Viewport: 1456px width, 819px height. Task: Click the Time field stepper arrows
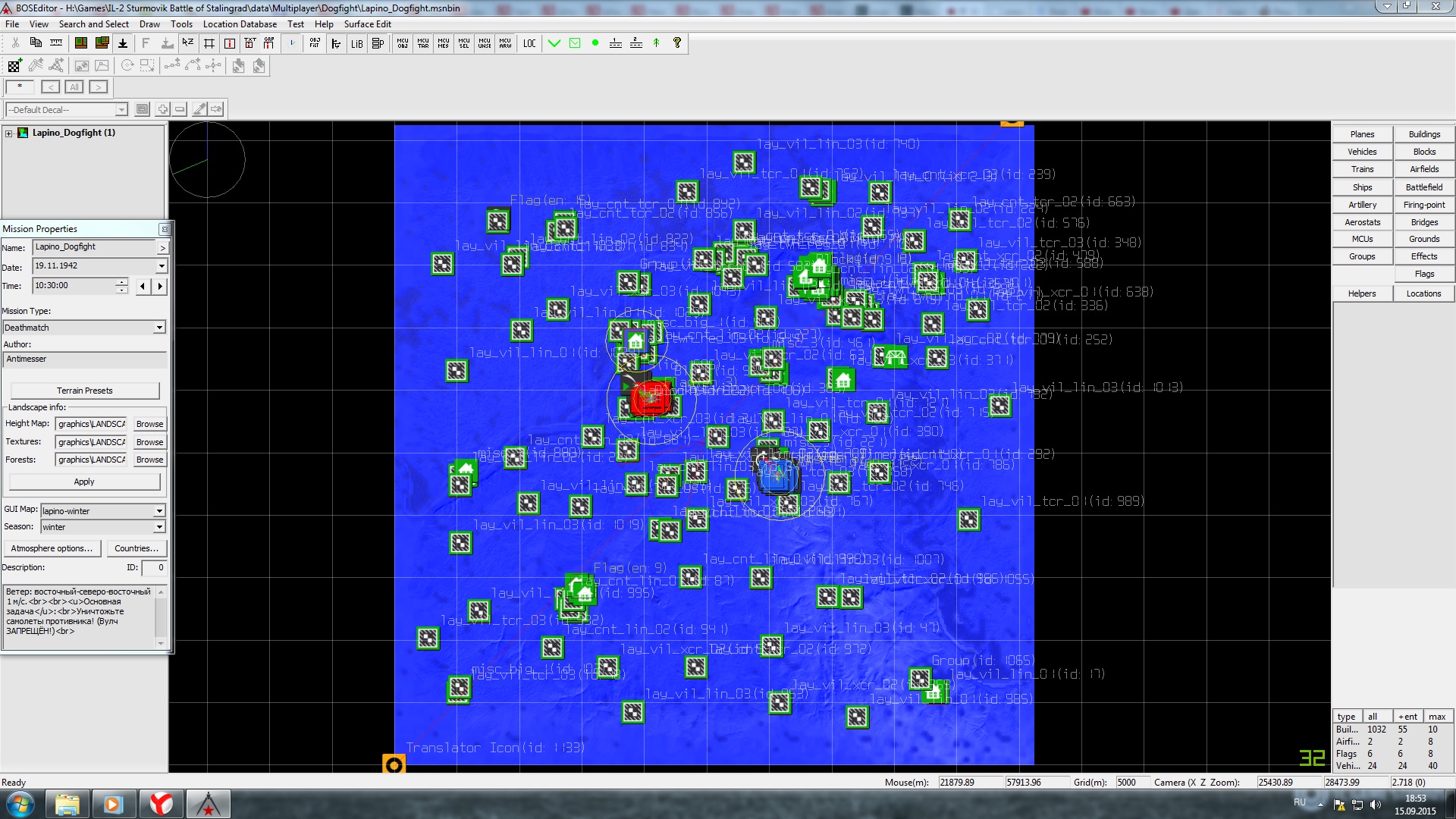(121, 286)
